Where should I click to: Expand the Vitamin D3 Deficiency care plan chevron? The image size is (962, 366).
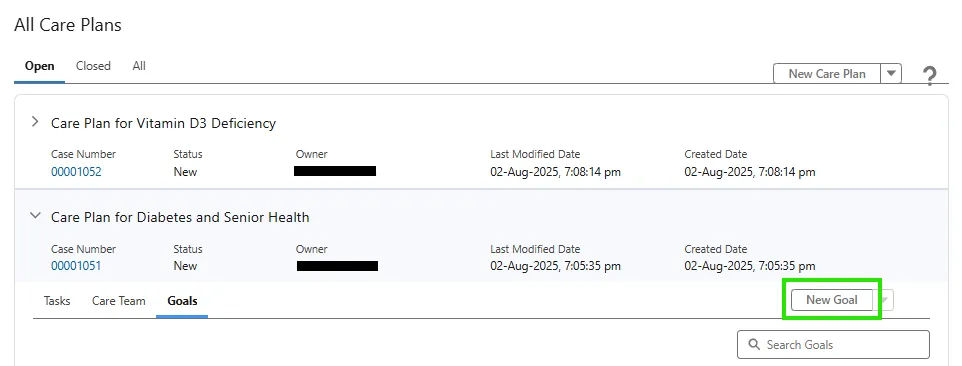pos(35,122)
